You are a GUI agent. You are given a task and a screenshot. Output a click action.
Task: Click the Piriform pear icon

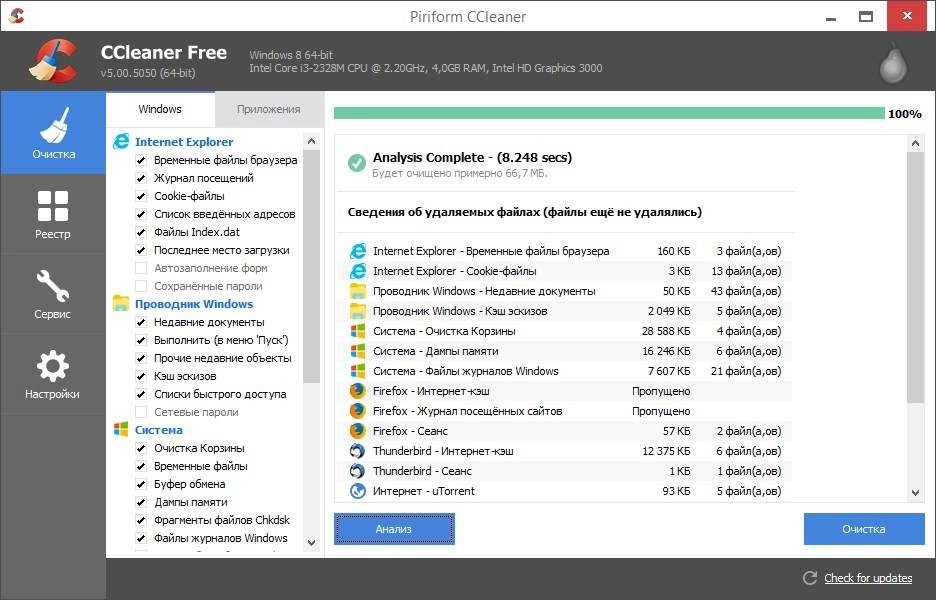pyautogui.click(x=893, y=63)
